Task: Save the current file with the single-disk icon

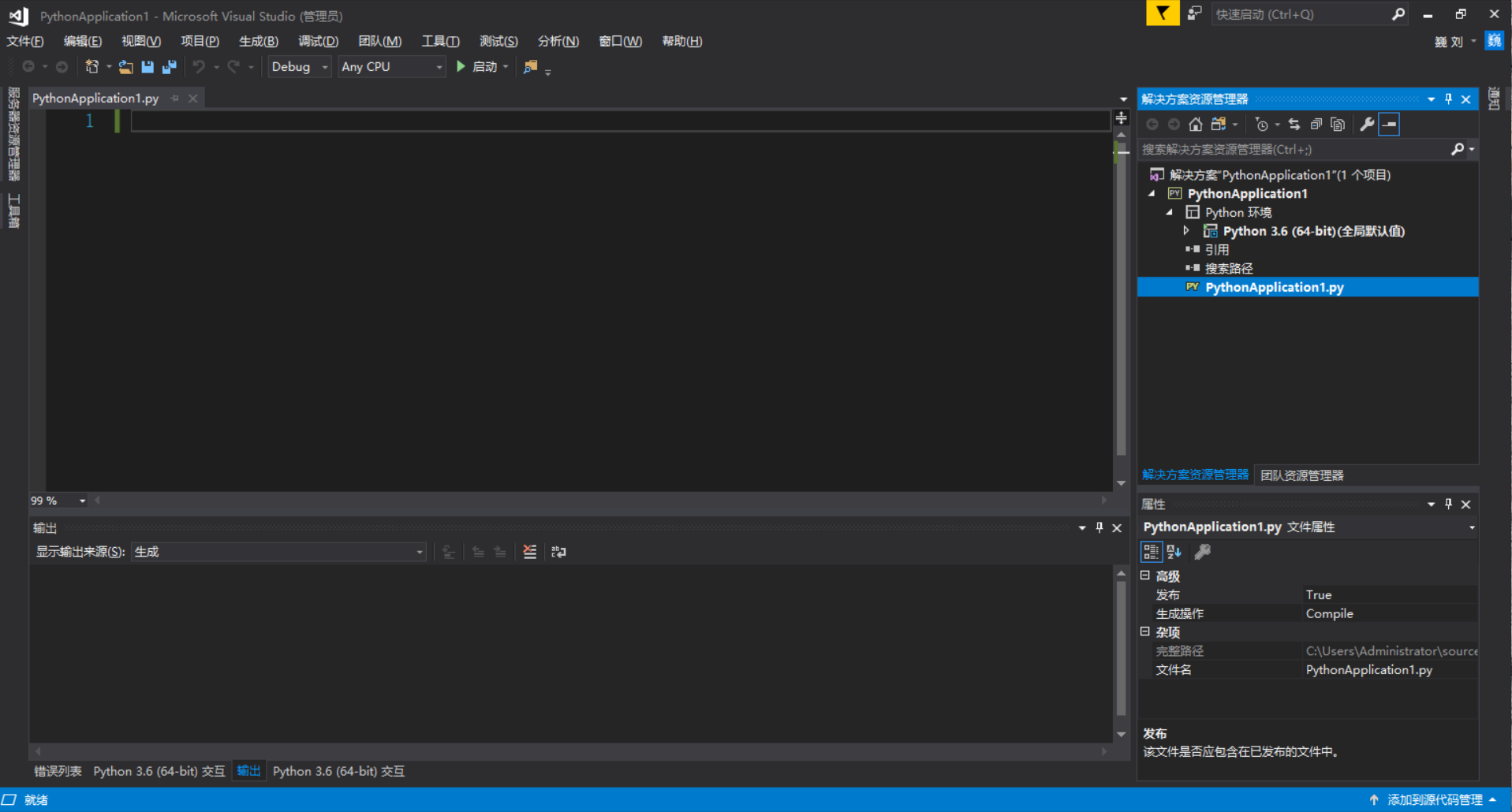Action: (147, 67)
